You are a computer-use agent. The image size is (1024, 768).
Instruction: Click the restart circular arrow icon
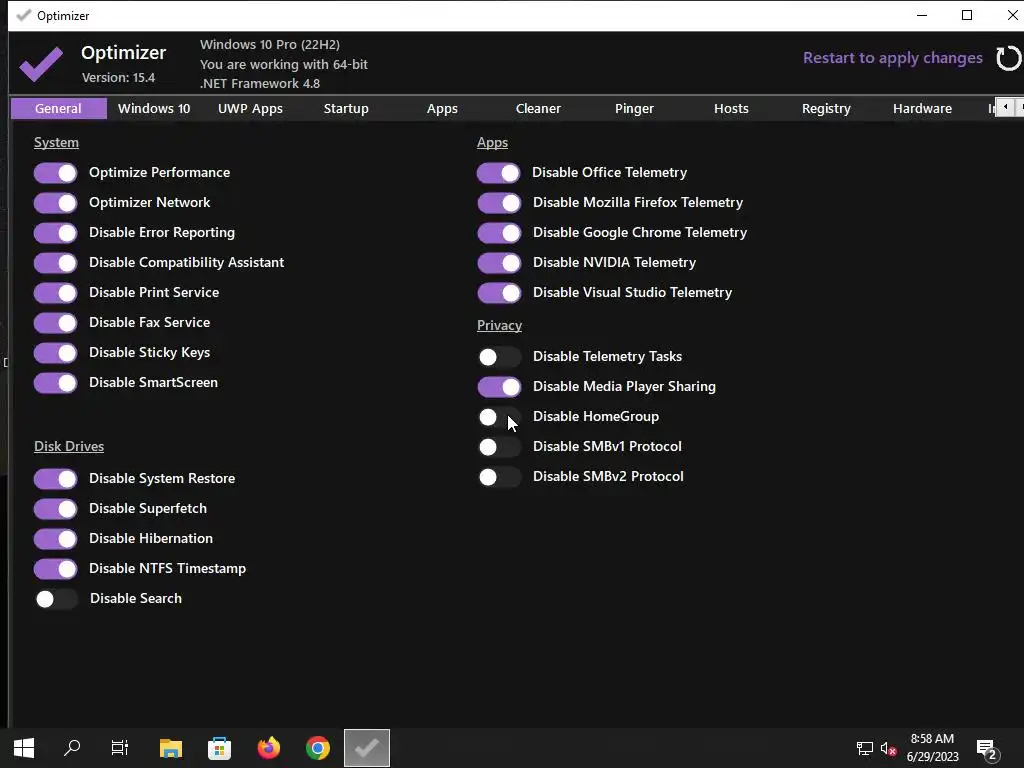click(x=1008, y=58)
